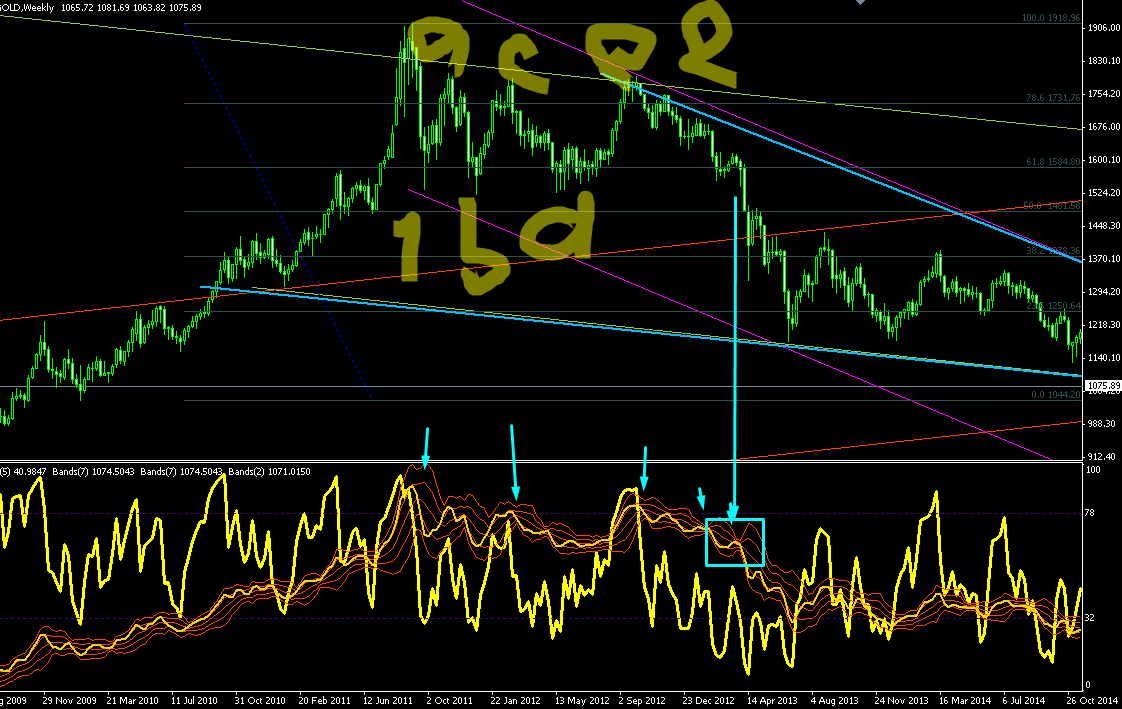Click the (5) 40.9847 indicator value label
This screenshot has height=709, width=1122.
point(24,471)
